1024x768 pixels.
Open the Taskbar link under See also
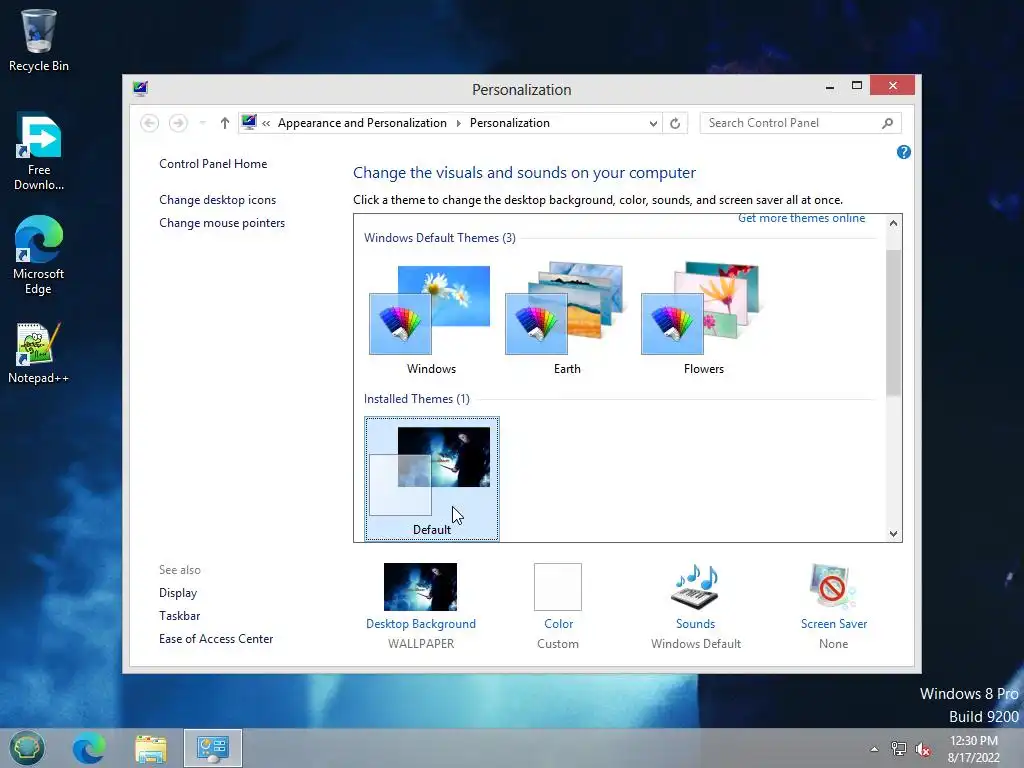(180, 616)
